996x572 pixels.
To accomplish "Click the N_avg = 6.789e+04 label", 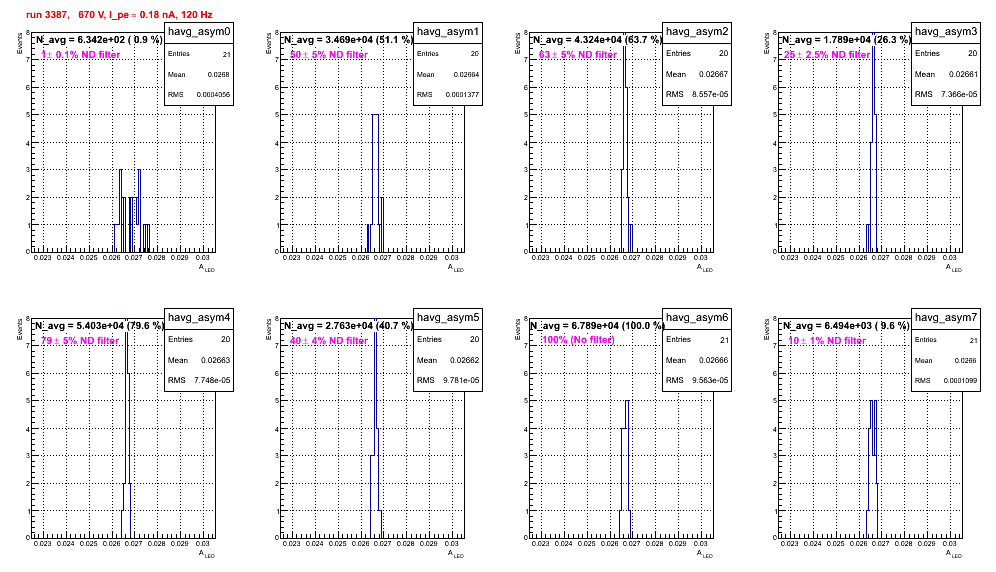I will [x=597, y=325].
